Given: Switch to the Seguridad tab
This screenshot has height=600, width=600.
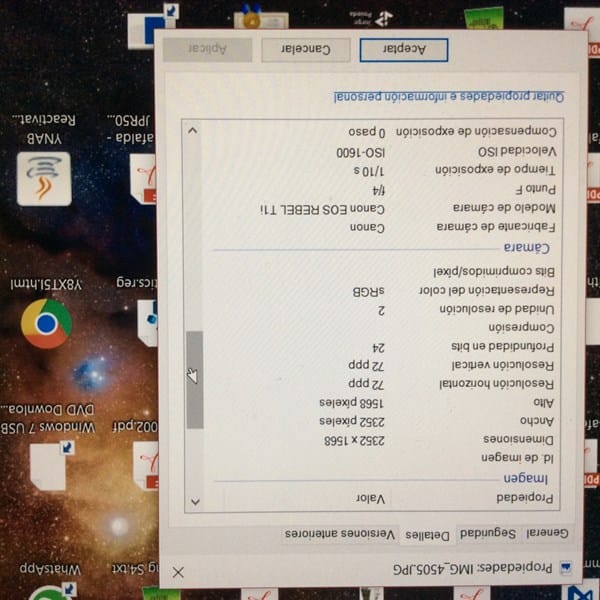Looking at the screenshot, I should pyautogui.click(x=488, y=533).
